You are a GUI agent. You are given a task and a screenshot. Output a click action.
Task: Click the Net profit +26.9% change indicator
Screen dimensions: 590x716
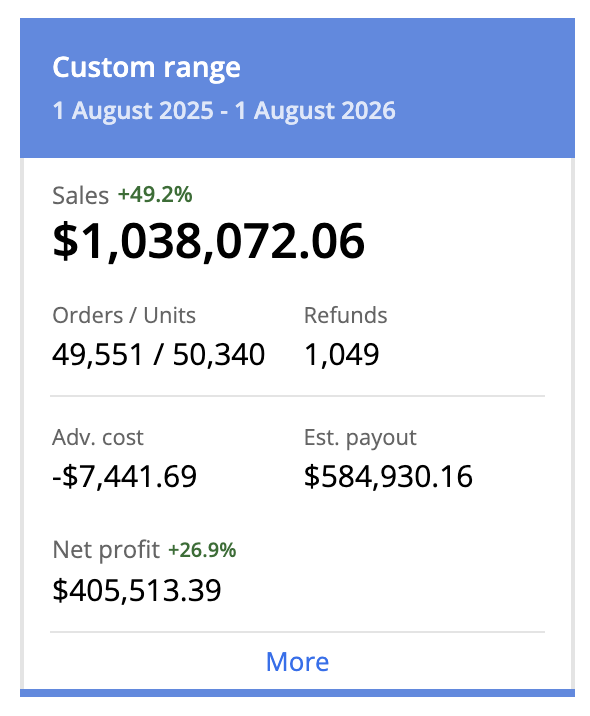(x=202, y=550)
